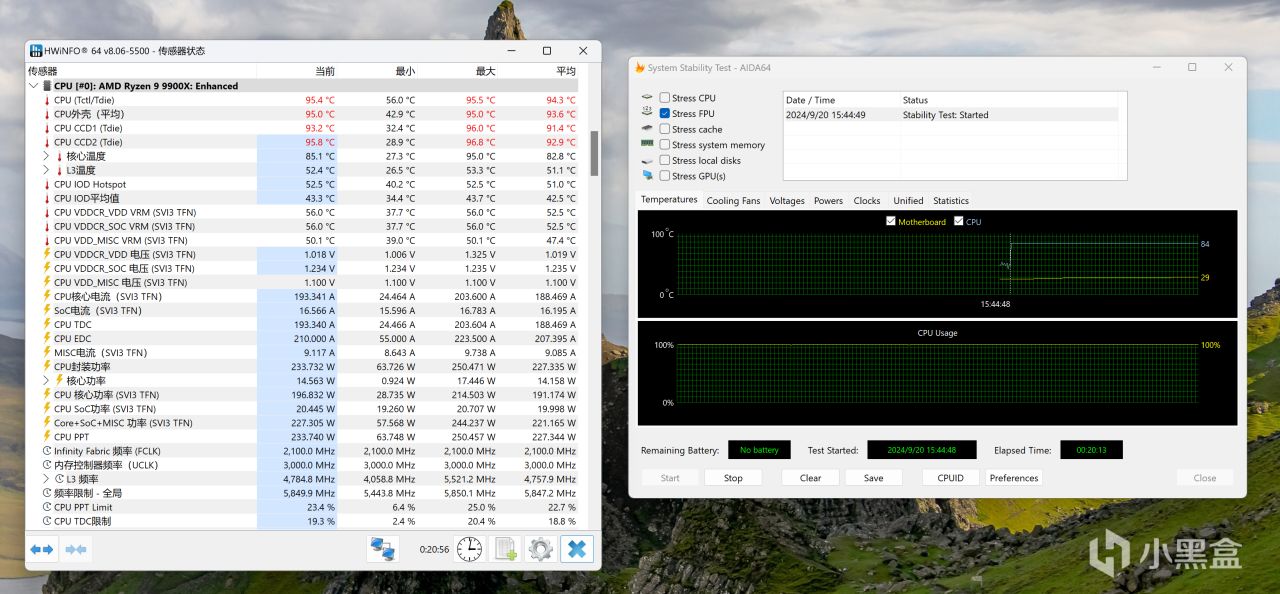The height and width of the screenshot is (594, 1280).
Task: Uncheck the Stress FPU checkbox
Action: (x=665, y=113)
